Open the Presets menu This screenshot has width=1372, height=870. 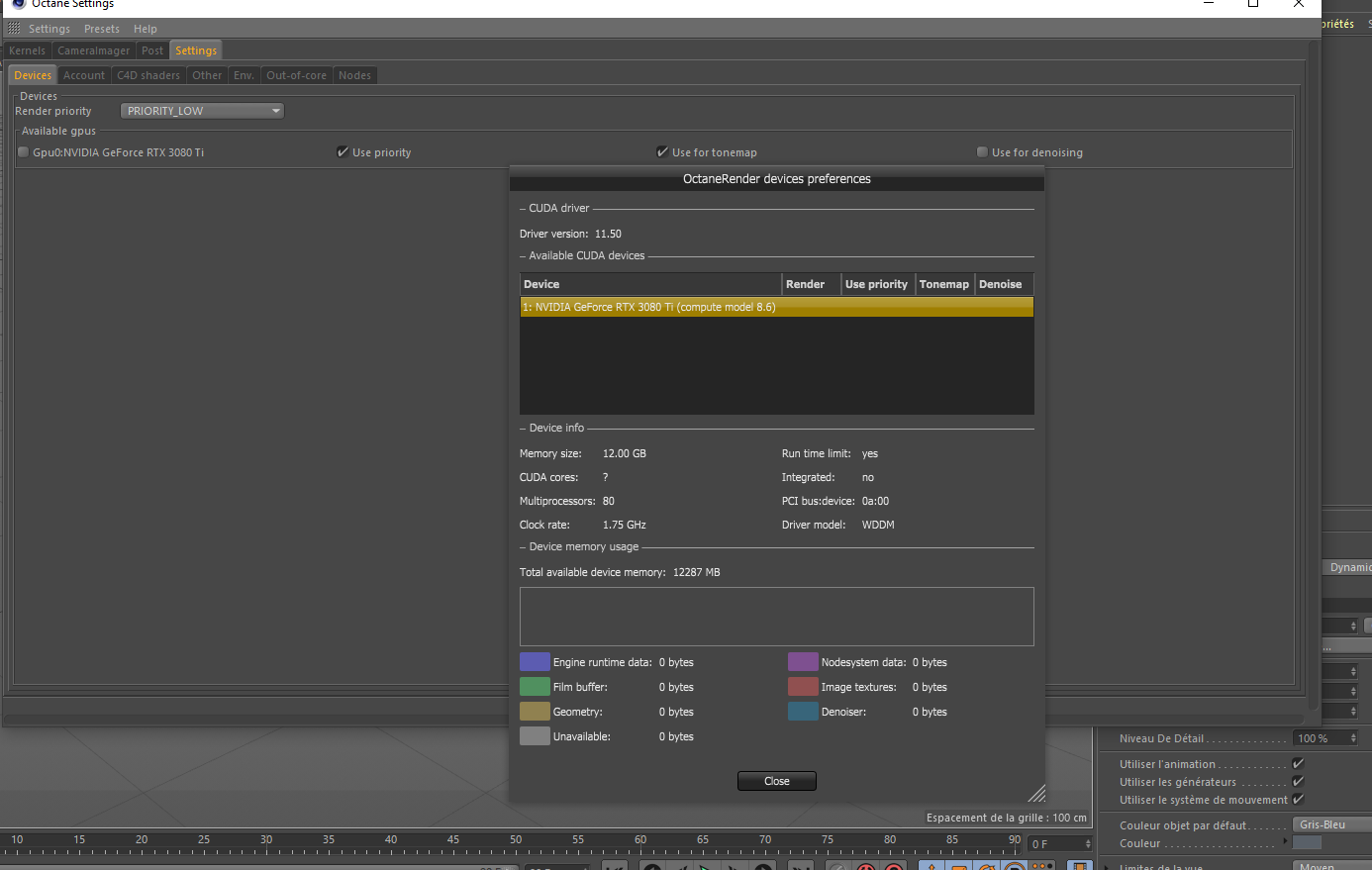(x=102, y=29)
